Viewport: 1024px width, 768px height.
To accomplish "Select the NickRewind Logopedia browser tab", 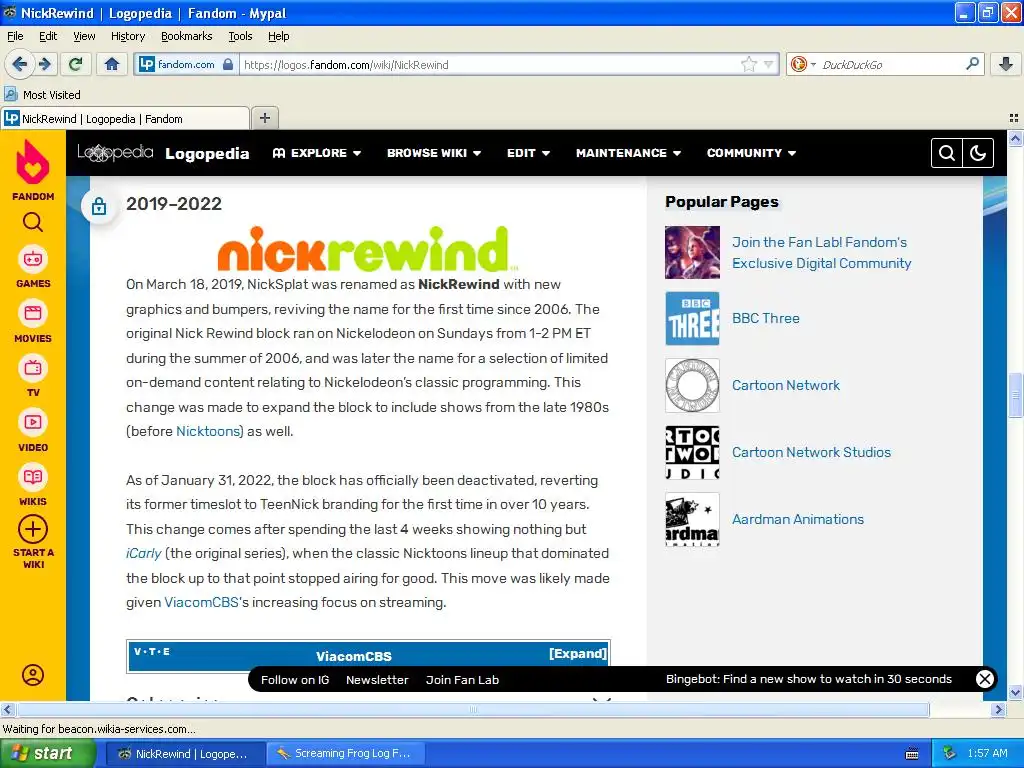I will (125, 118).
